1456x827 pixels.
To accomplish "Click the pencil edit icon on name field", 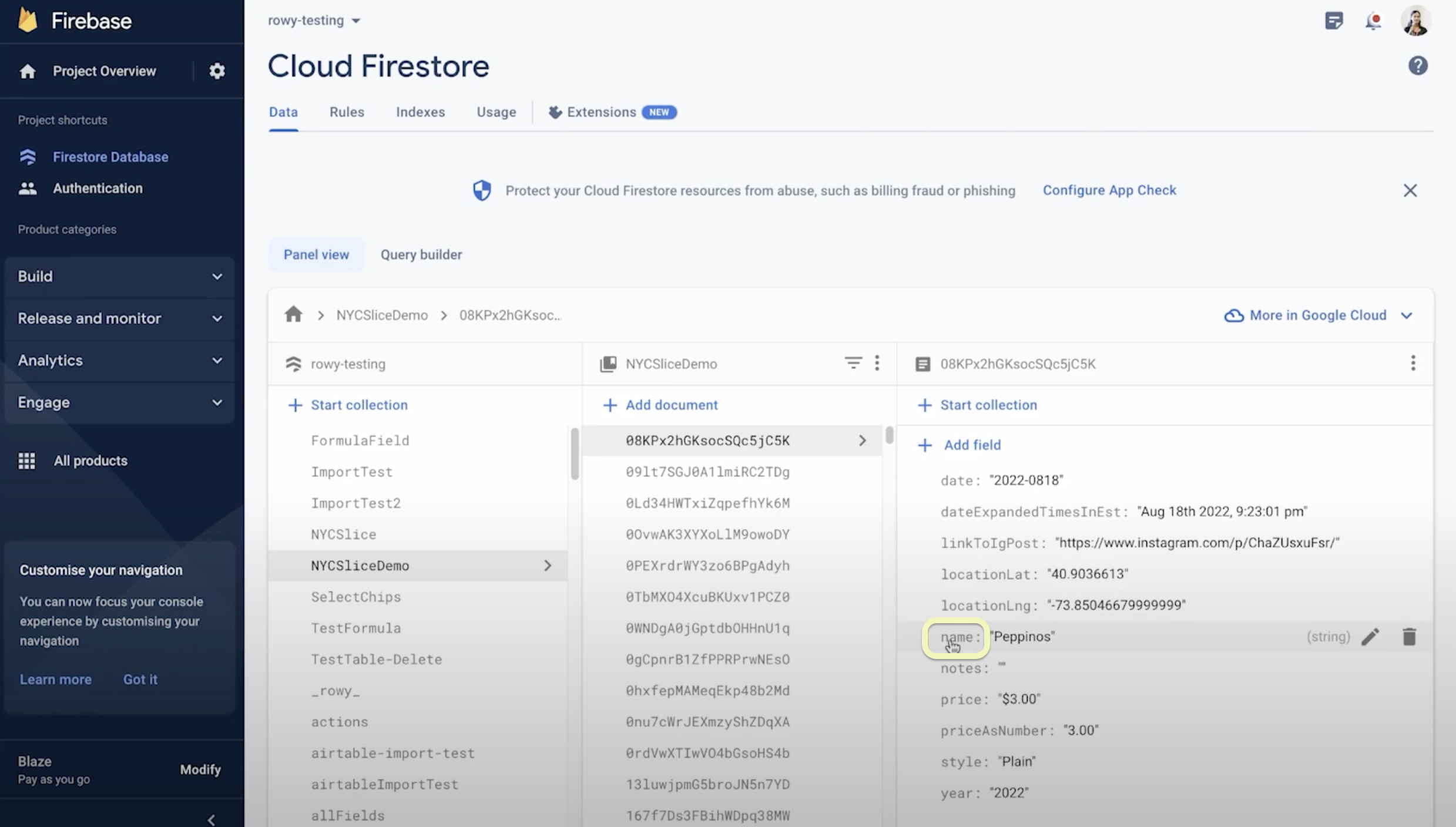I will (1371, 636).
